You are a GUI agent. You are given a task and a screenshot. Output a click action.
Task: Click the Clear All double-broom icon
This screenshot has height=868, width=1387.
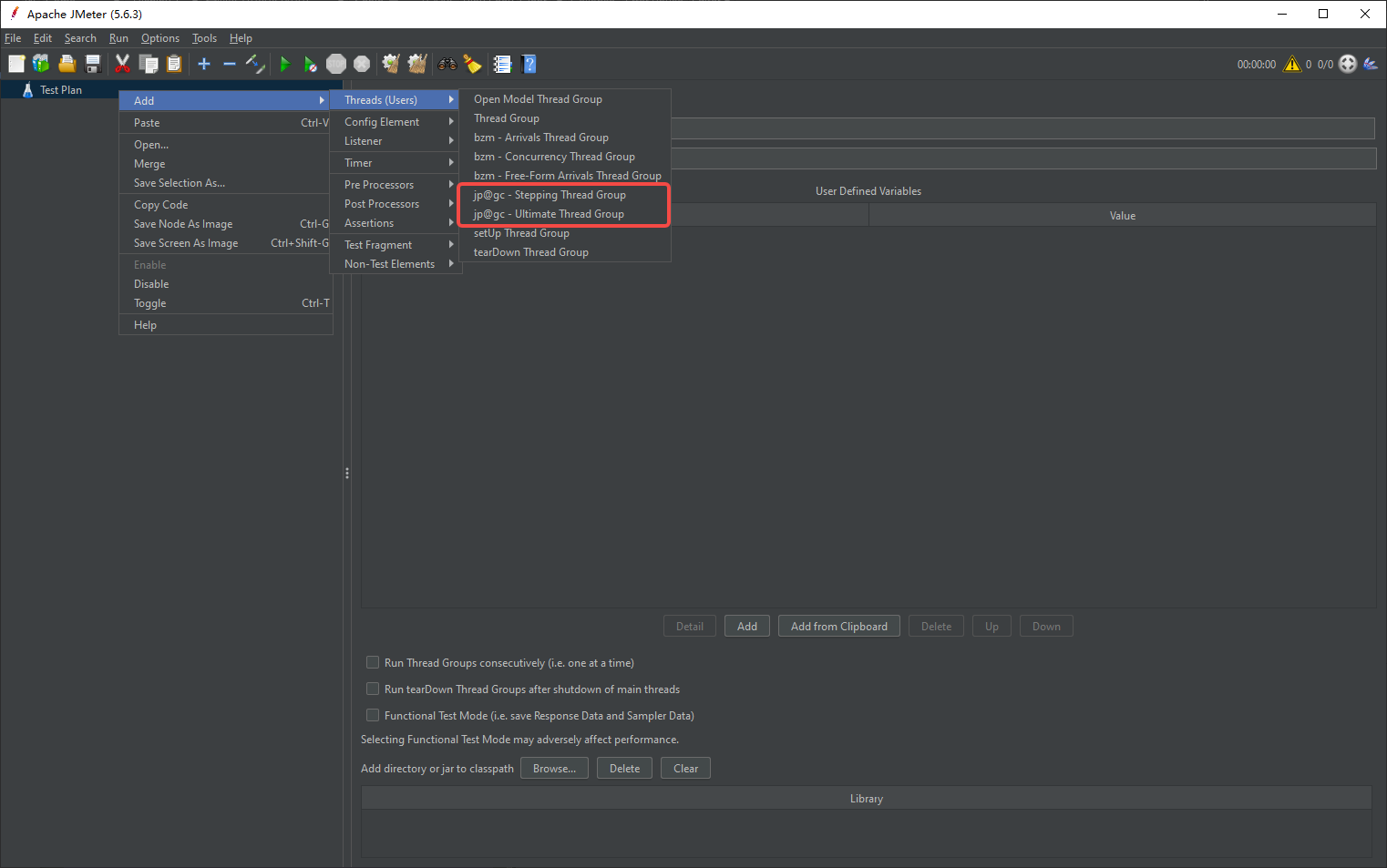[417, 64]
